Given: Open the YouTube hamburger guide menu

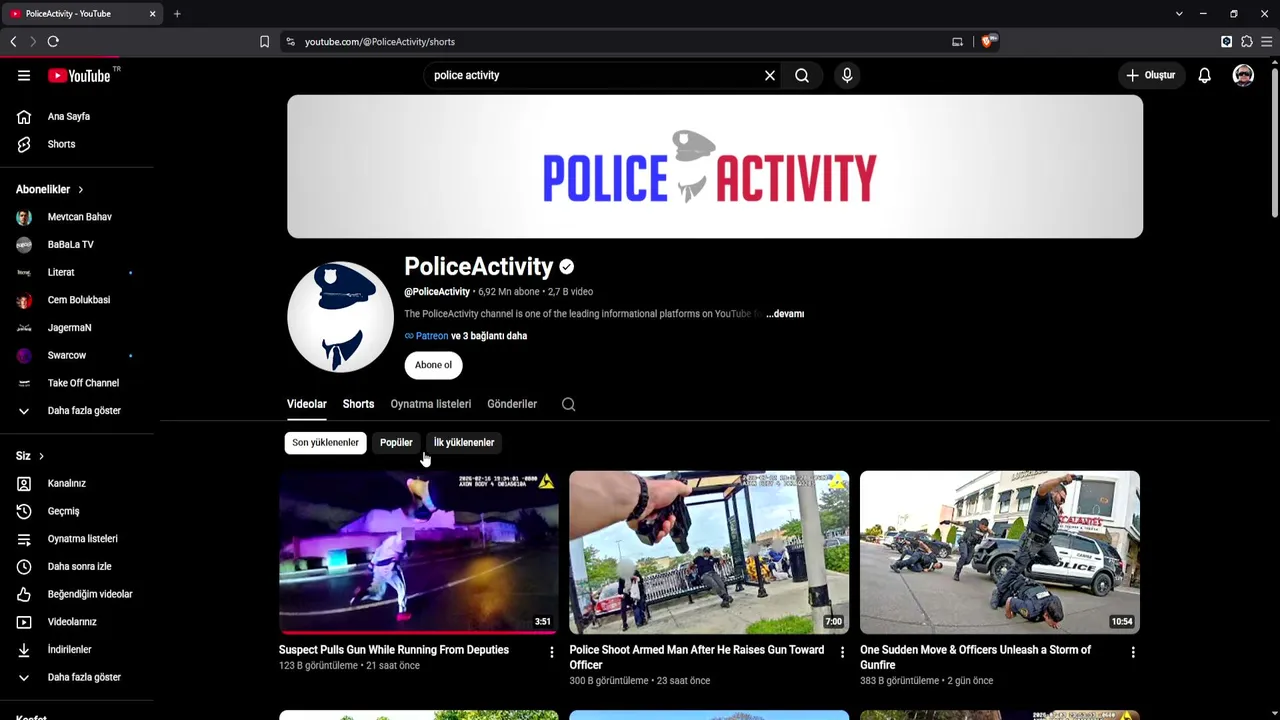Looking at the screenshot, I should pos(24,75).
